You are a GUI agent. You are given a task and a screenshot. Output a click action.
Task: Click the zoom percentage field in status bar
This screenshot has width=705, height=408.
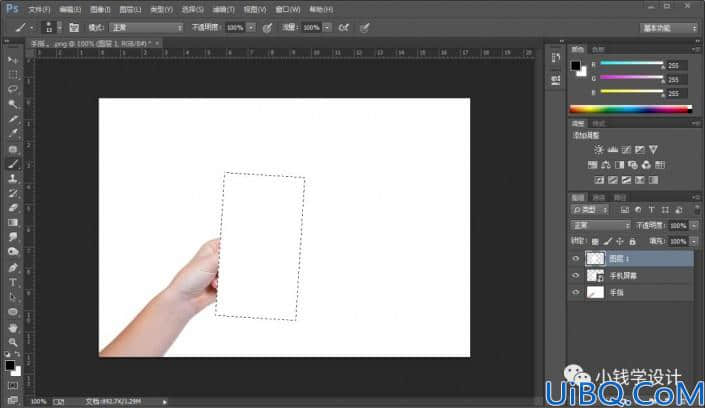[x=39, y=401]
